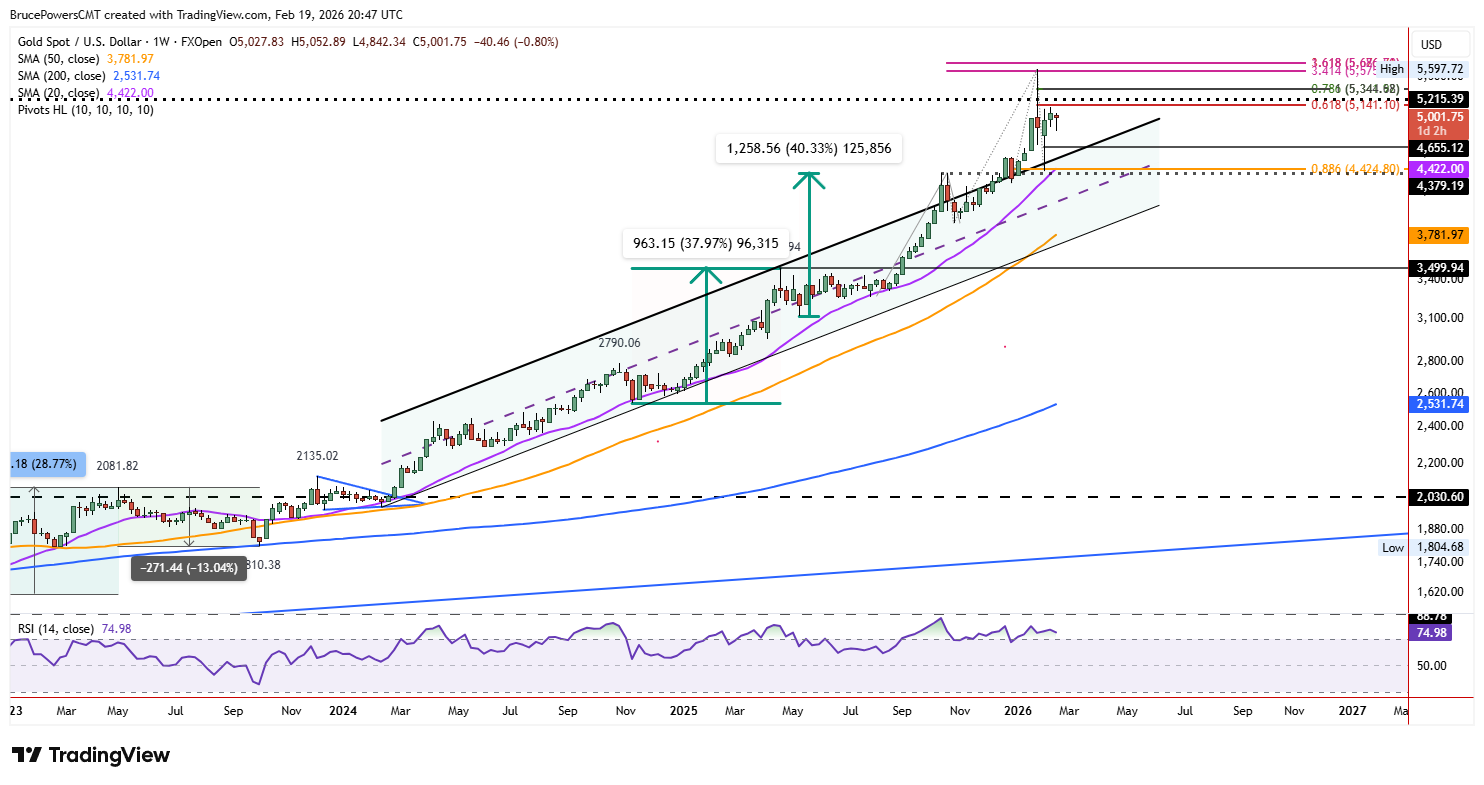1484x785 pixels.
Task: Select the Pivots HL (10, 10, 10, 10) legend
Action: tap(86, 110)
